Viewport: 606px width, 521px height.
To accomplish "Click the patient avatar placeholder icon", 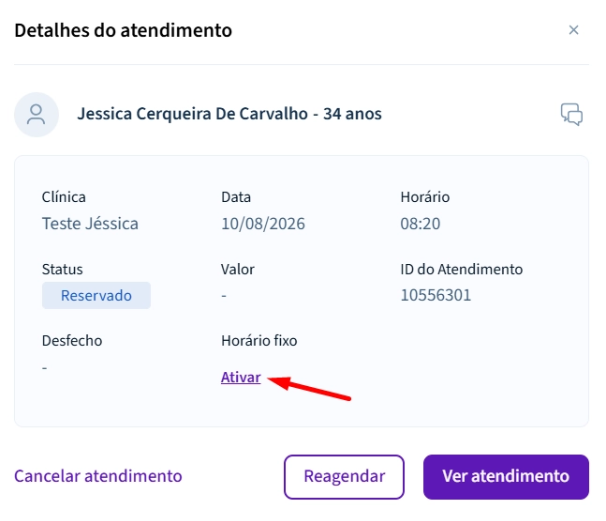I will click(36, 114).
